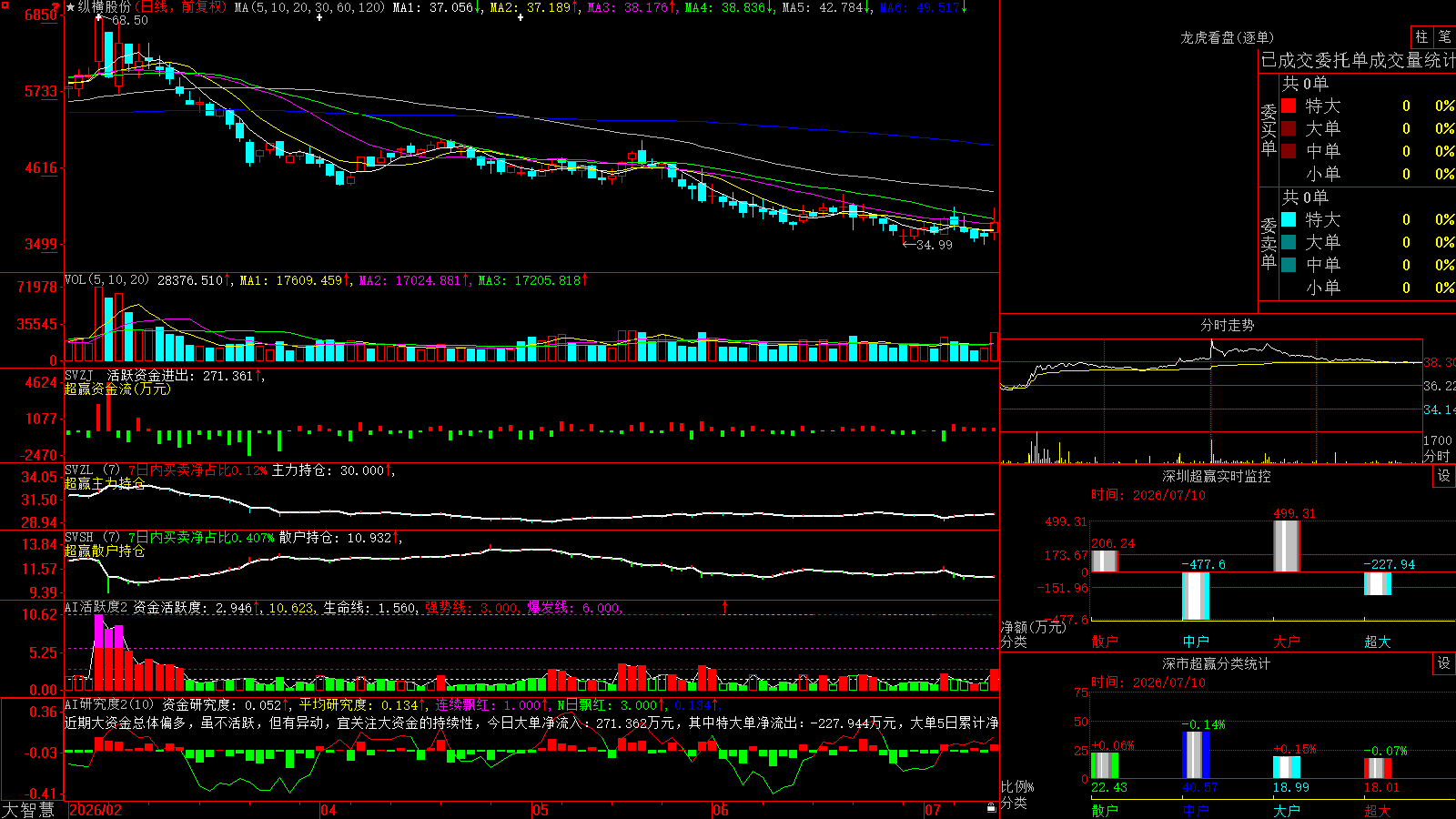Click the 委卖单 小单 row label
Screen dimensions: 1456x819
point(1323,288)
